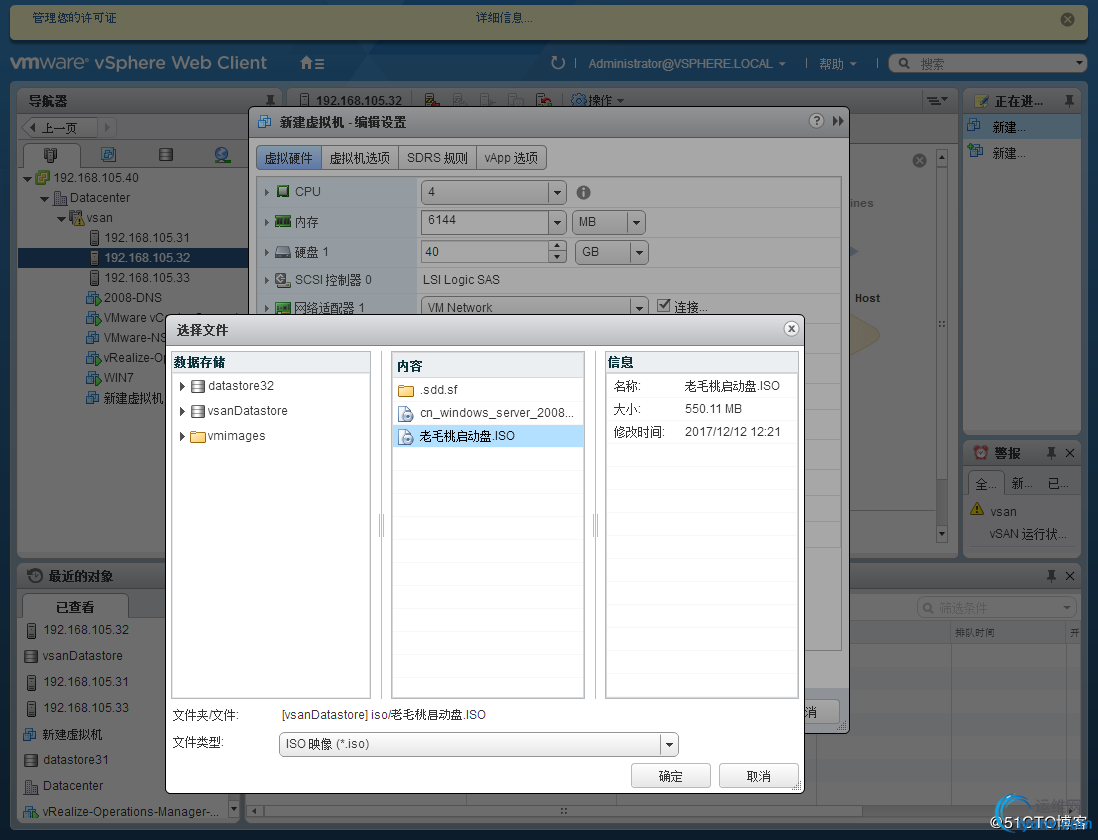Expand the vsanDatastore node
Image resolution: width=1098 pixels, height=840 pixels.
[182, 411]
